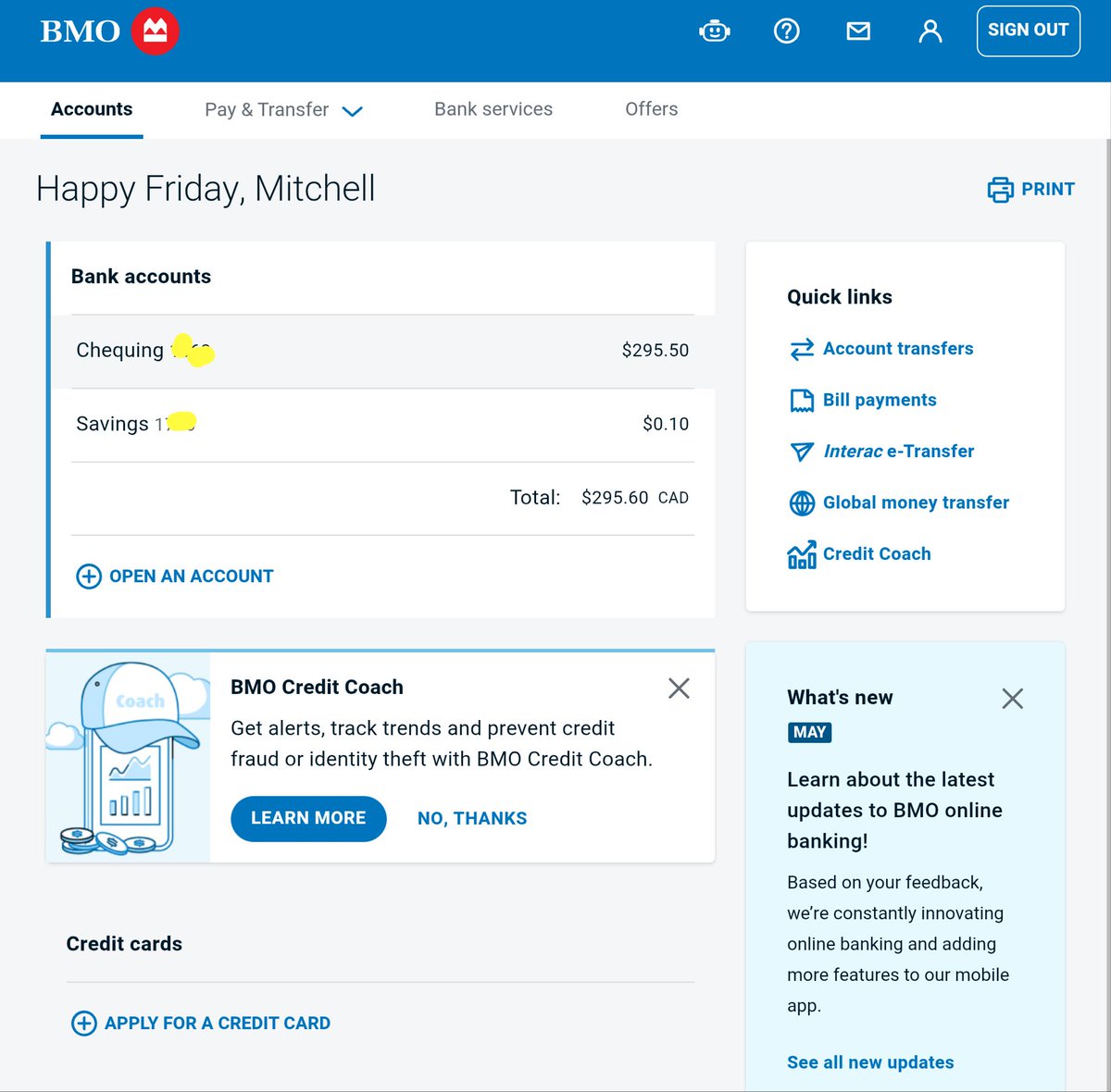Click the Credit Coach cap illustration
Image resolution: width=1111 pixels, height=1092 pixels.
click(128, 758)
